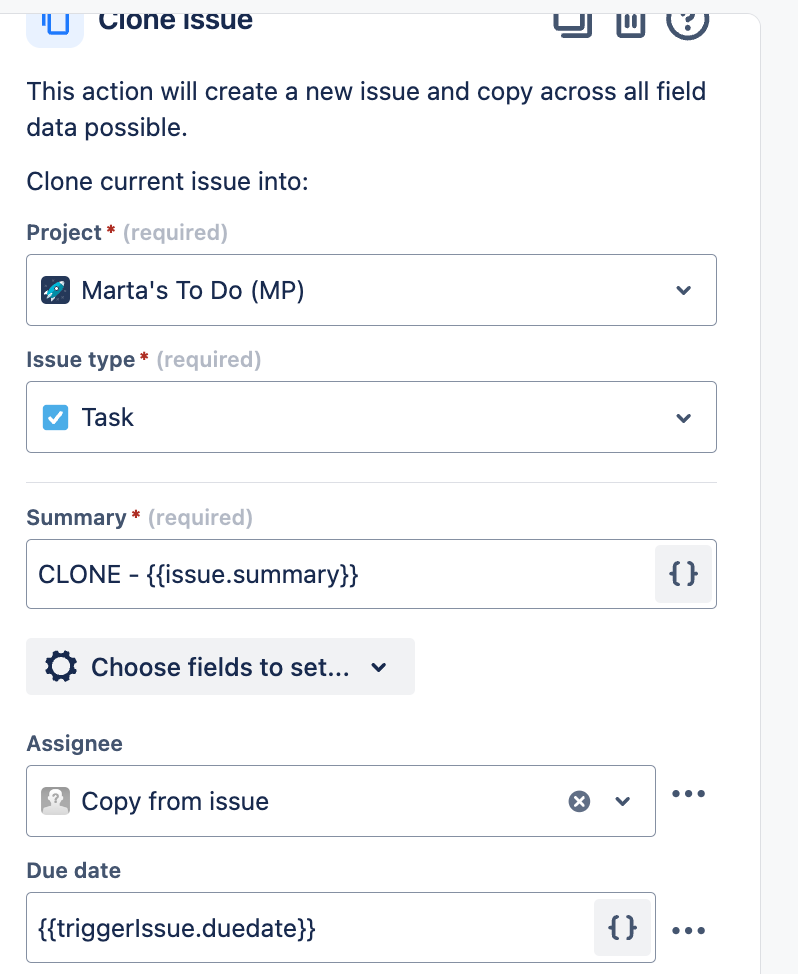Image resolution: width=798 pixels, height=974 pixels.
Task: Insert smart value in the Due date field
Action: tap(622, 928)
